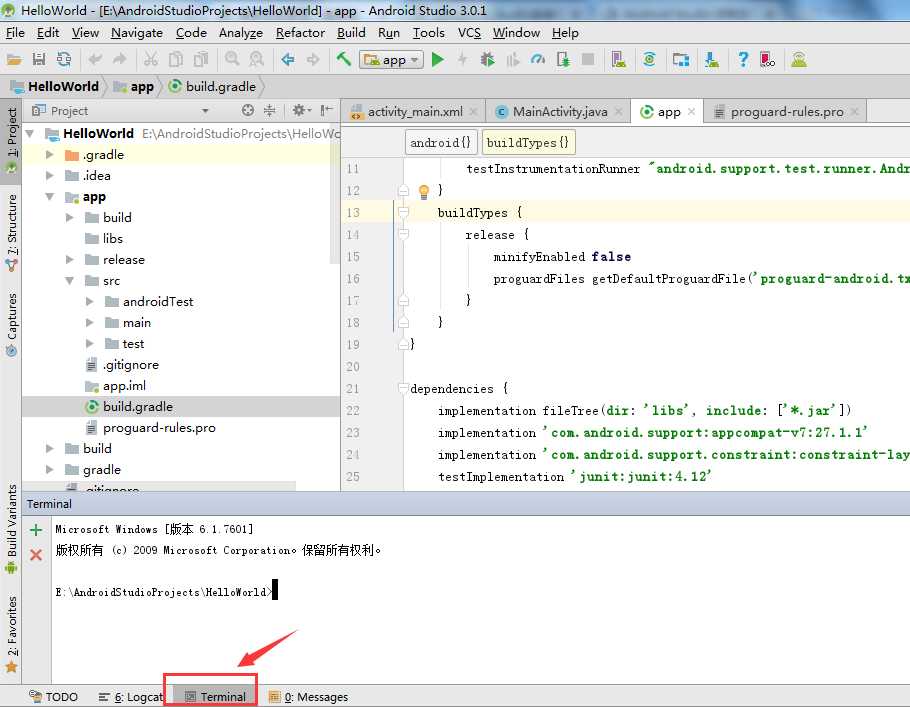Click the Paste icon in toolbar
Image resolution: width=910 pixels, height=707 pixels.
[x=201, y=59]
